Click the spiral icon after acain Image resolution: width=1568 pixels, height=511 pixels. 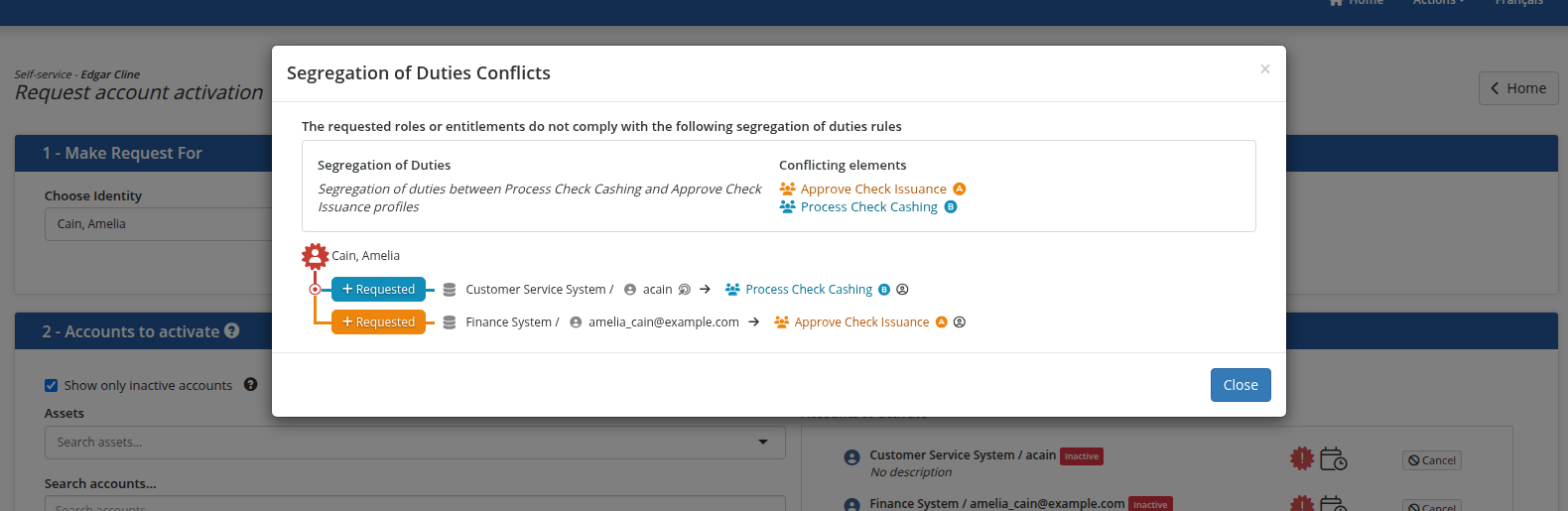[684, 290]
